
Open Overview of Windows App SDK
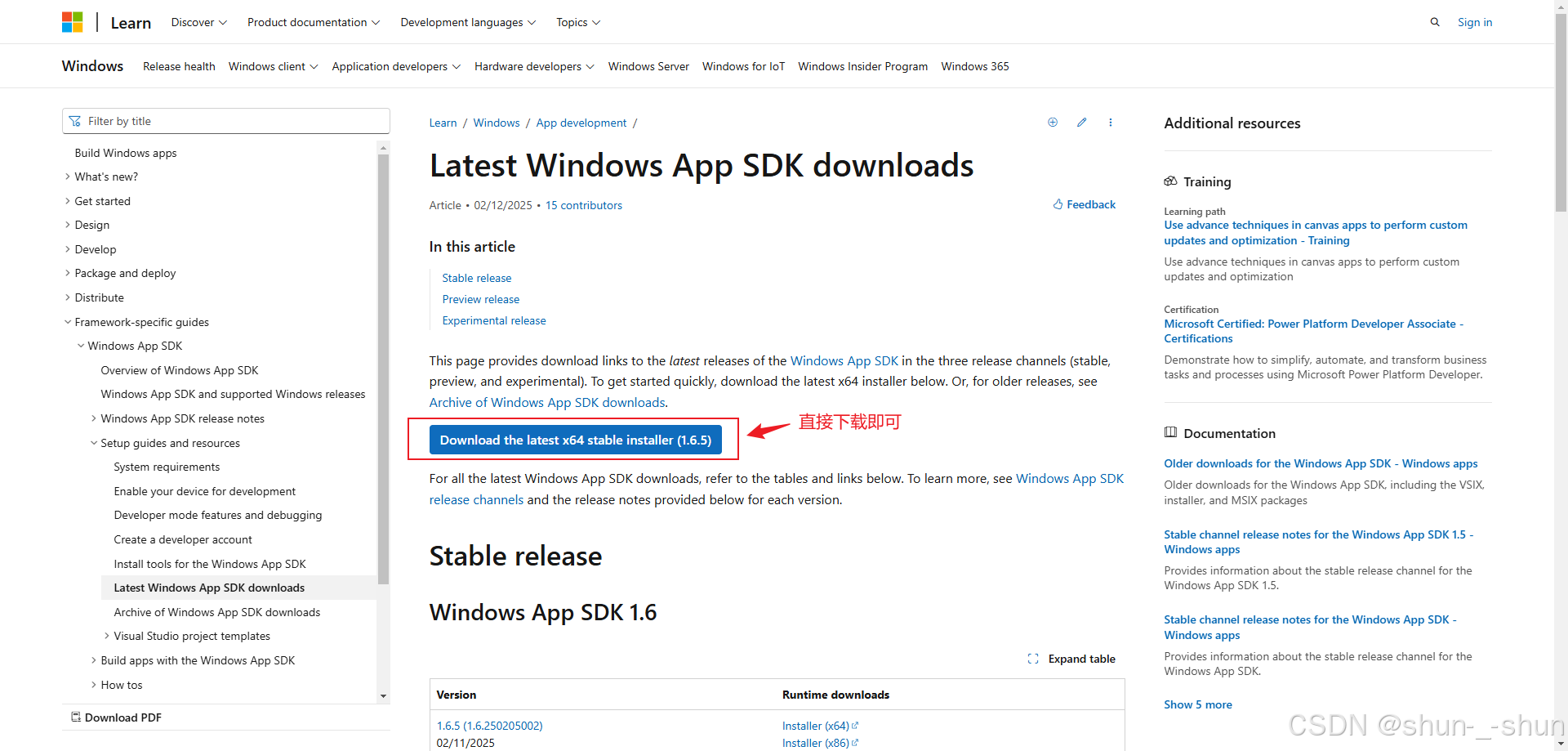tap(180, 370)
